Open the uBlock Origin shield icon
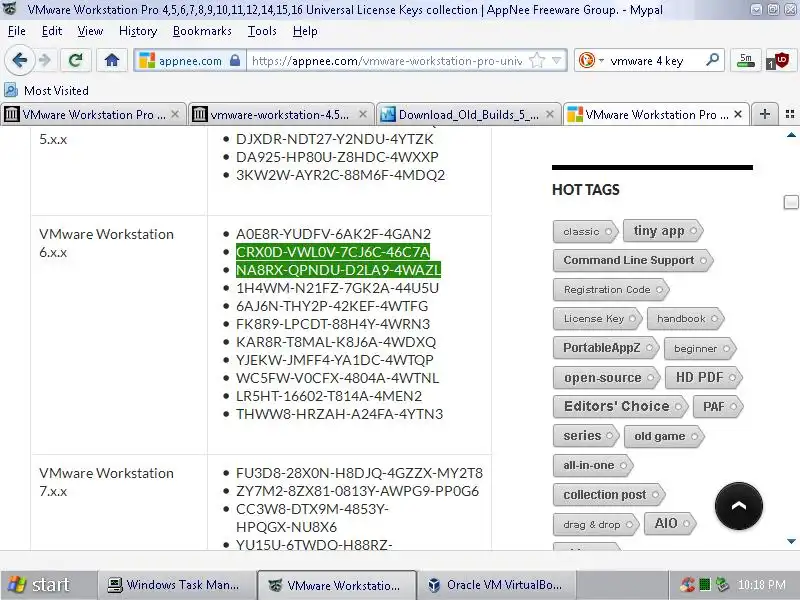This screenshot has width=800, height=600. pos(779,61)
